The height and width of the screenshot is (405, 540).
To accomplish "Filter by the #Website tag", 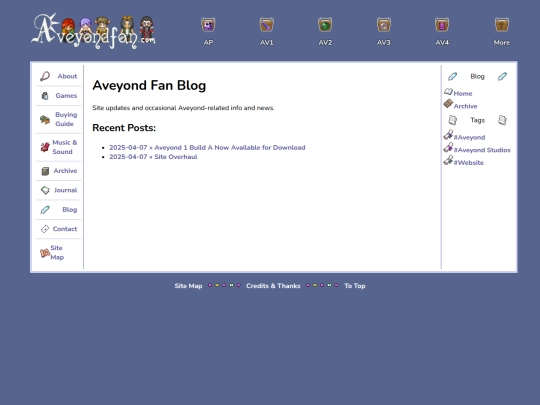I will point(468,163).
